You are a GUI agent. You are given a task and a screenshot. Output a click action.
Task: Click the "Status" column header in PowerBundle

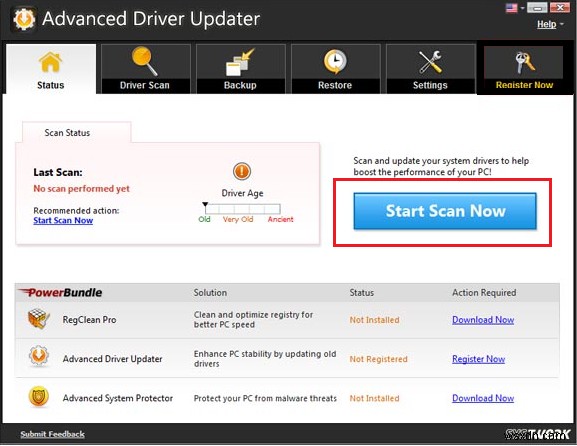[361, 293]
